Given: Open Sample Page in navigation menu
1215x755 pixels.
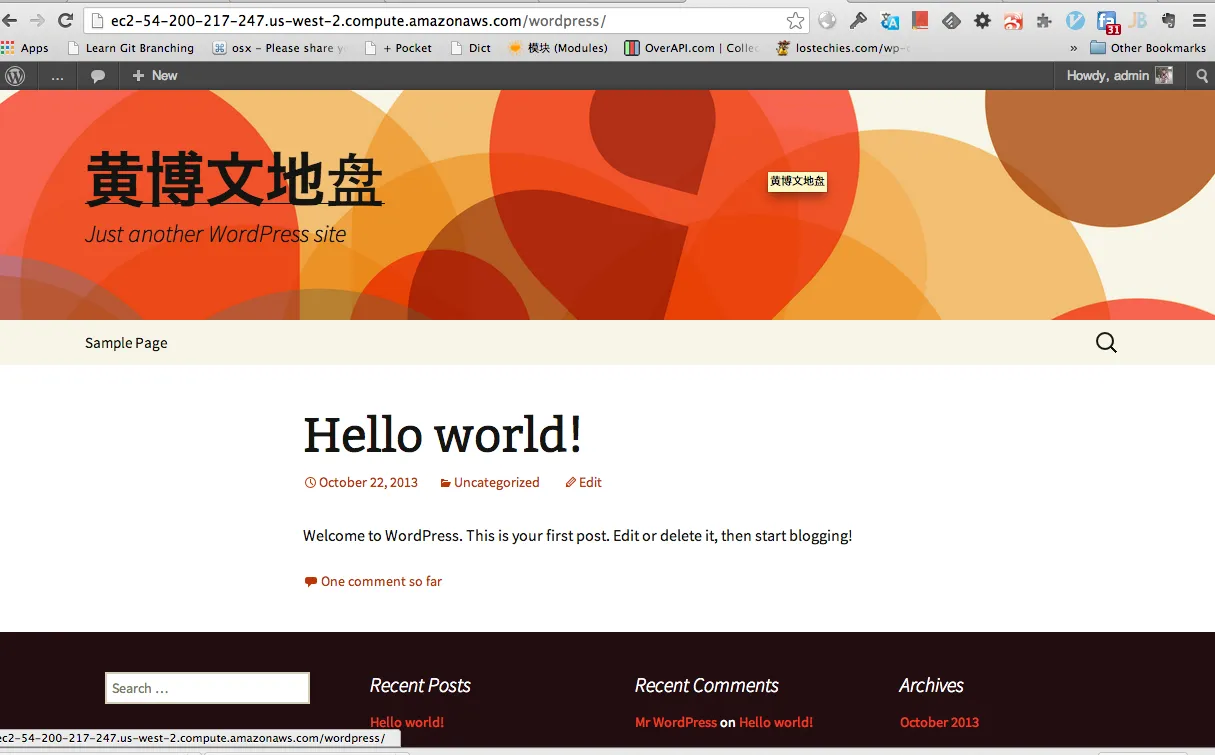Looking at the screenshot, I should coord(126,343).
